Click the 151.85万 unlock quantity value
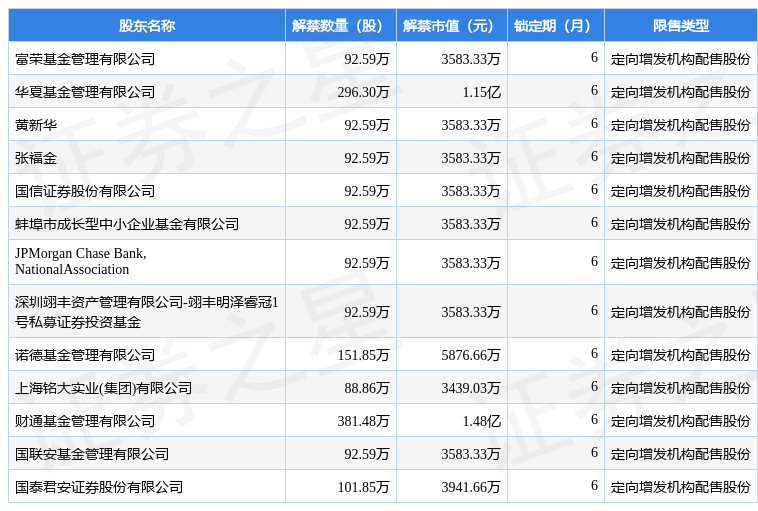The height and width of the screenshot is (511, 758). (x=364, y=355)
